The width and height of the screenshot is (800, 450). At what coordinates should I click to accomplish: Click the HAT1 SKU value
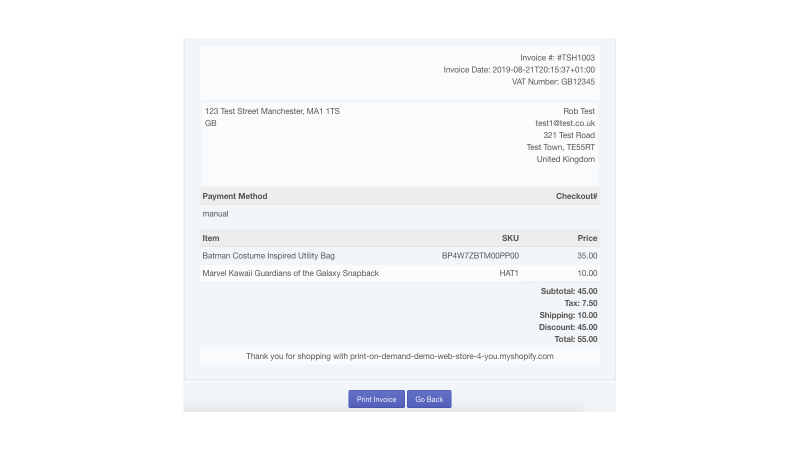[509, 273]
